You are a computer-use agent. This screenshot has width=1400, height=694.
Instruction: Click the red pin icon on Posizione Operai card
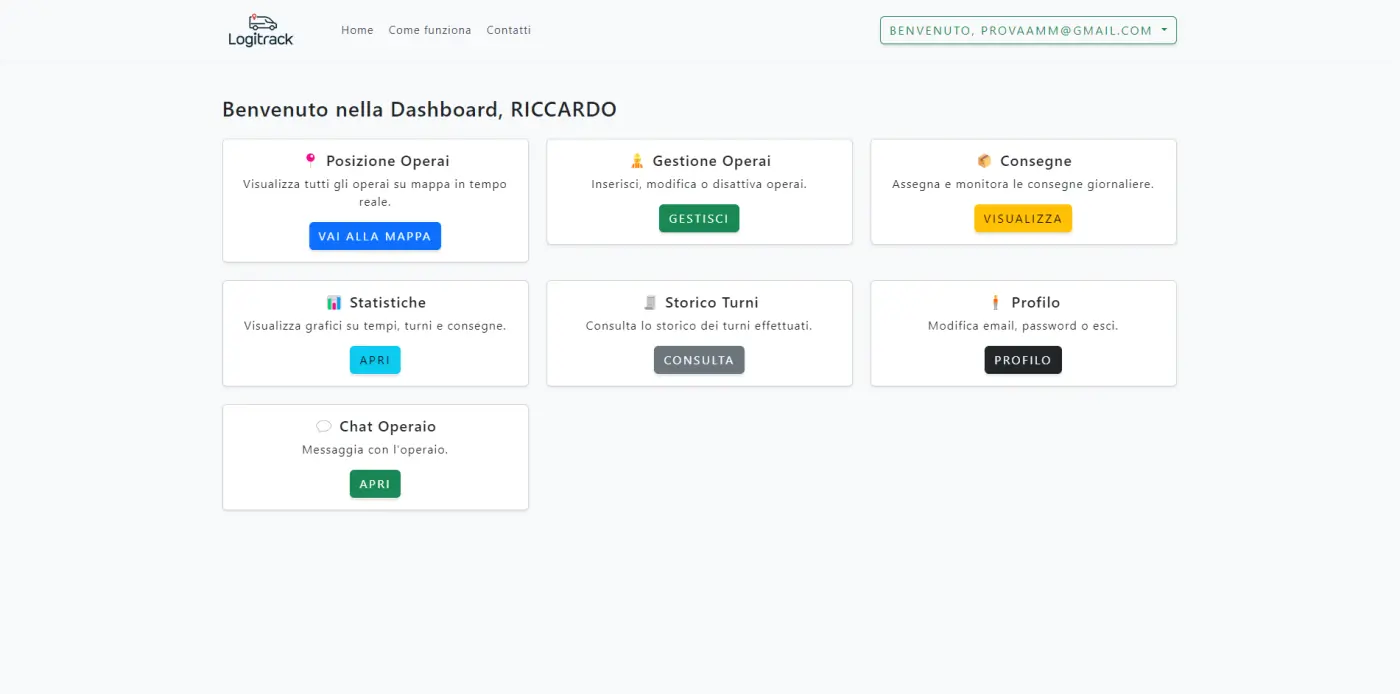pos(313,159)
